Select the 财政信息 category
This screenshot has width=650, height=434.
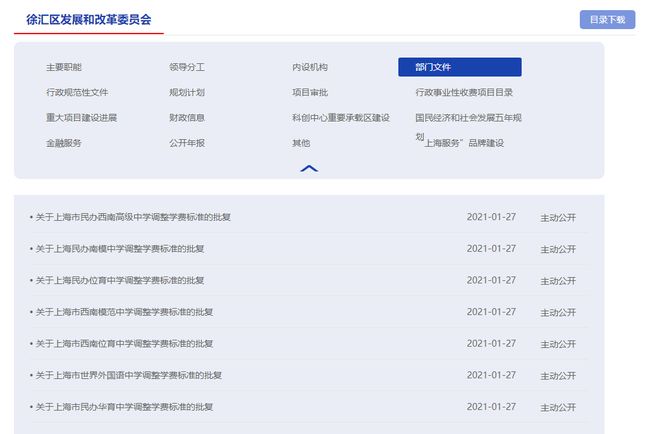point(187,117)
